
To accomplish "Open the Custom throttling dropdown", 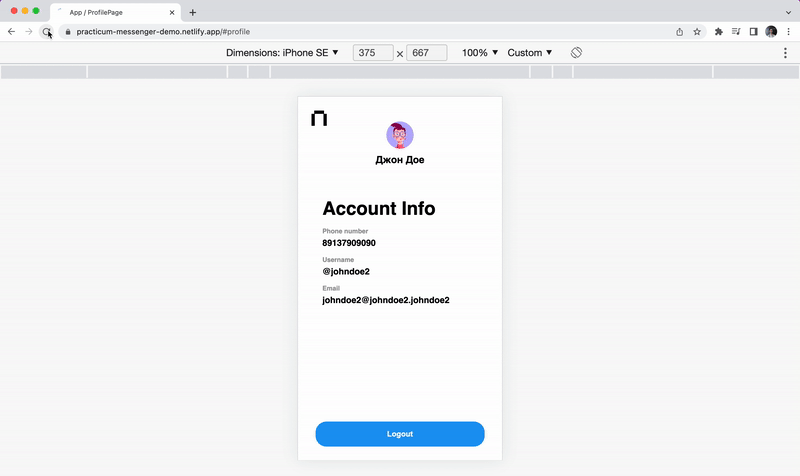I will pos(530,53).
